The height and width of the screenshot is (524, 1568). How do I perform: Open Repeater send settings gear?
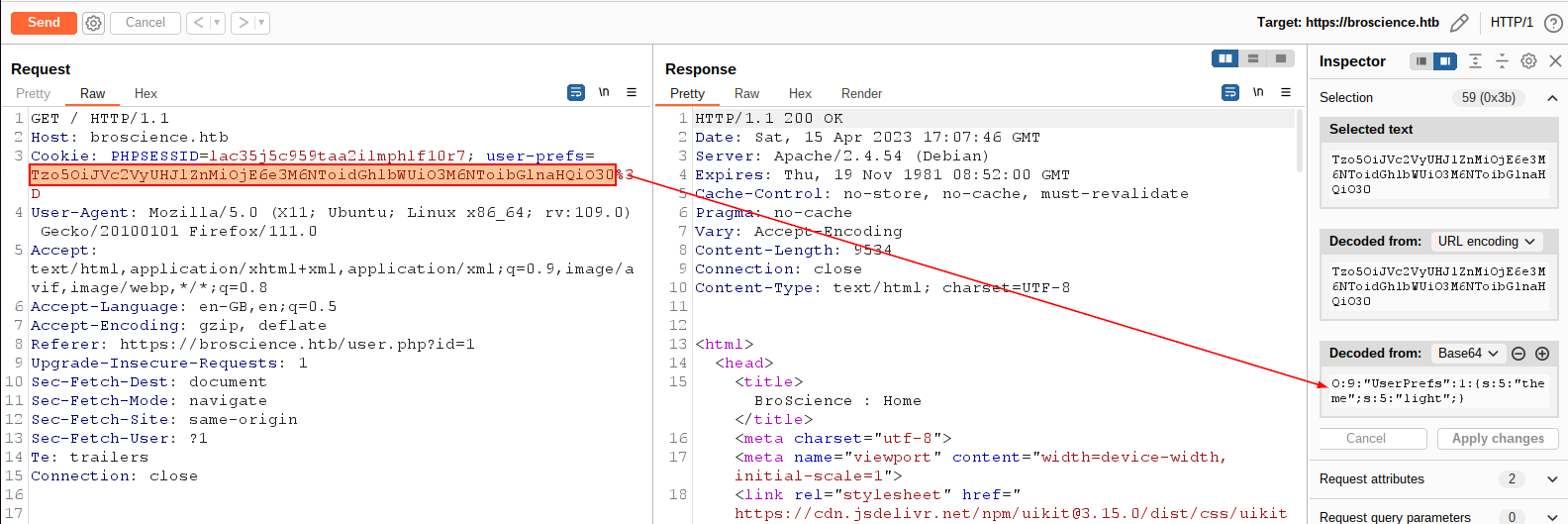93,23
